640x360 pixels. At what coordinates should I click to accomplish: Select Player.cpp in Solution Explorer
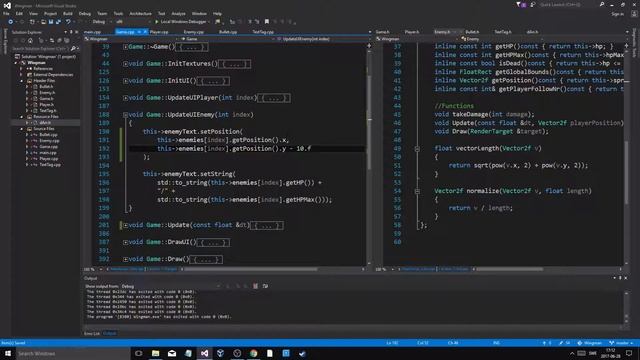[49, 159]
